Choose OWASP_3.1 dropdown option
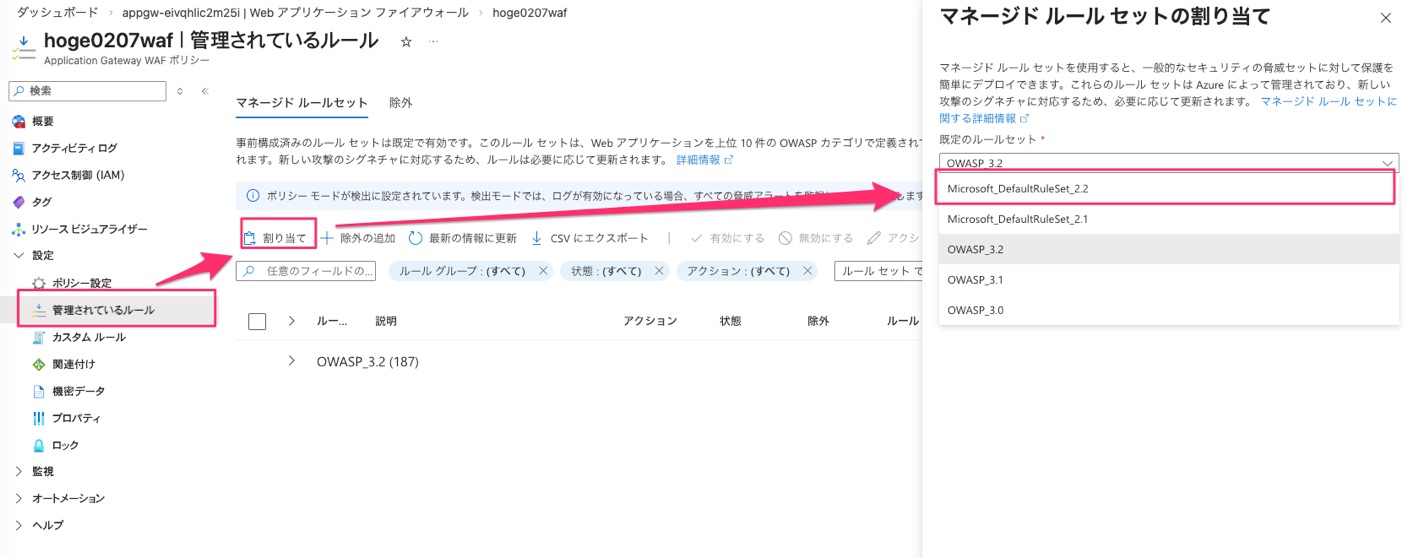1408x558 pixels. tap(1168, 280)
